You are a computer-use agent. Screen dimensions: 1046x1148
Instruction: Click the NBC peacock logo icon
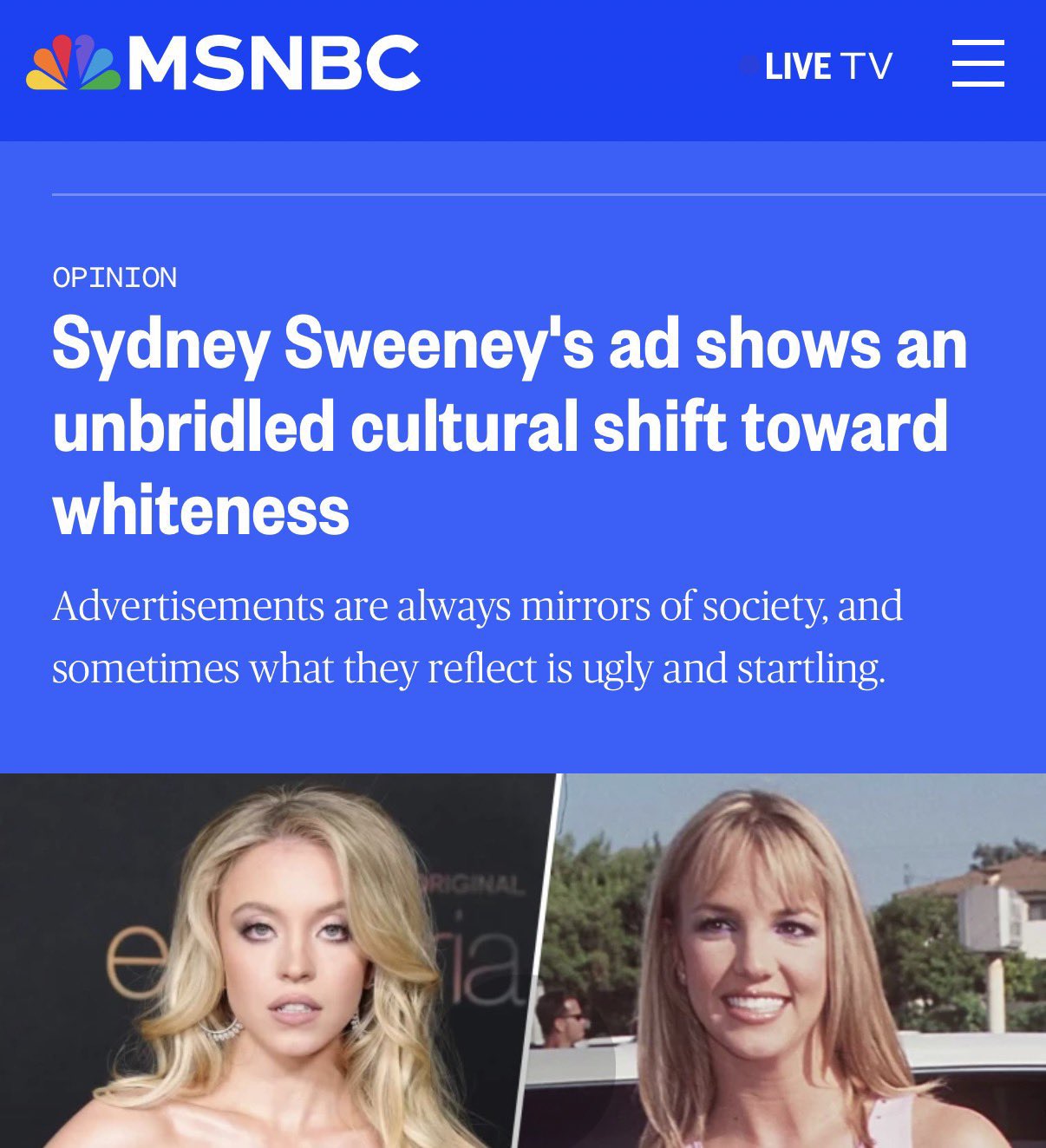coord(73,62)
